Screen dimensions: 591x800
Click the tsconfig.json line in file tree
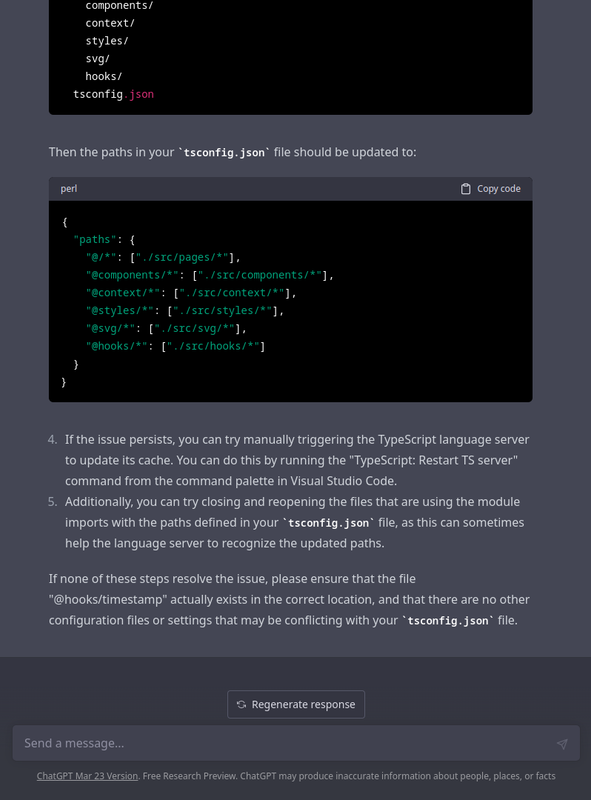pyautogui.click(x=113, y=94)
